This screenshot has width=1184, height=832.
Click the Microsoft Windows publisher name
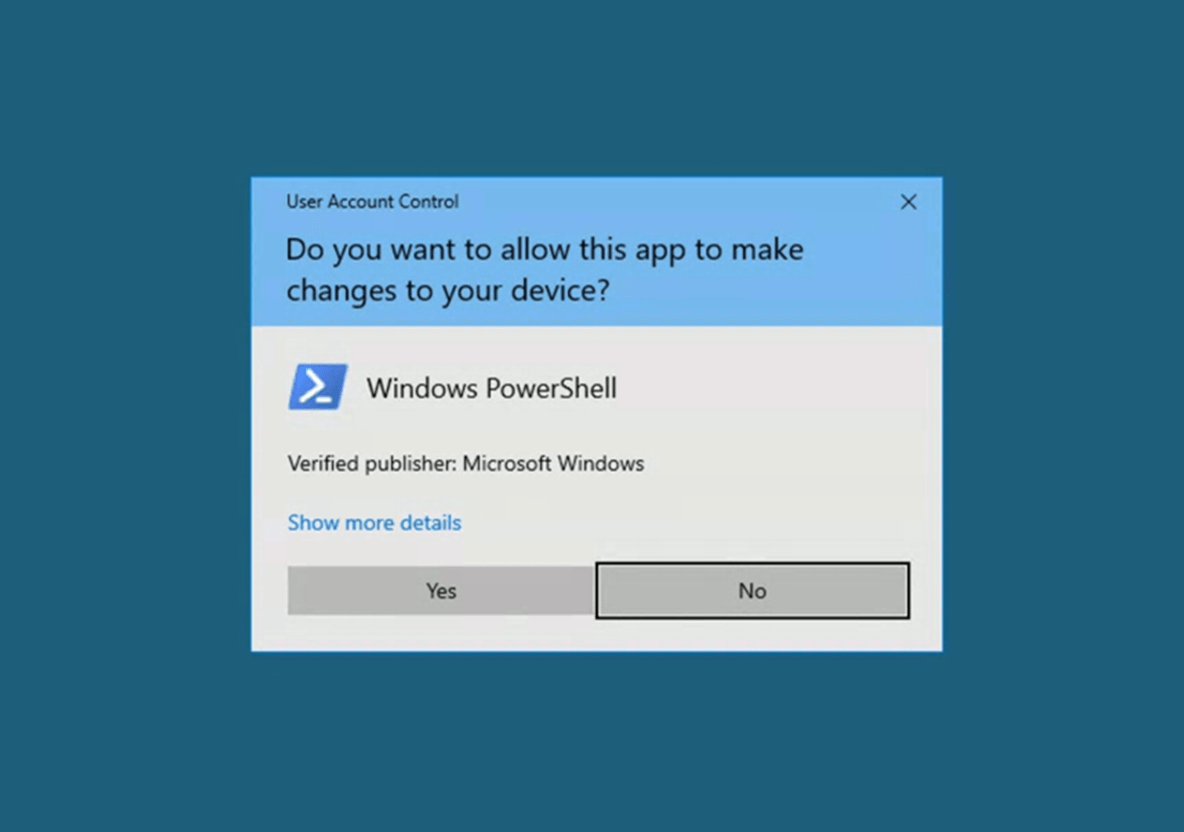click(553, 464)
